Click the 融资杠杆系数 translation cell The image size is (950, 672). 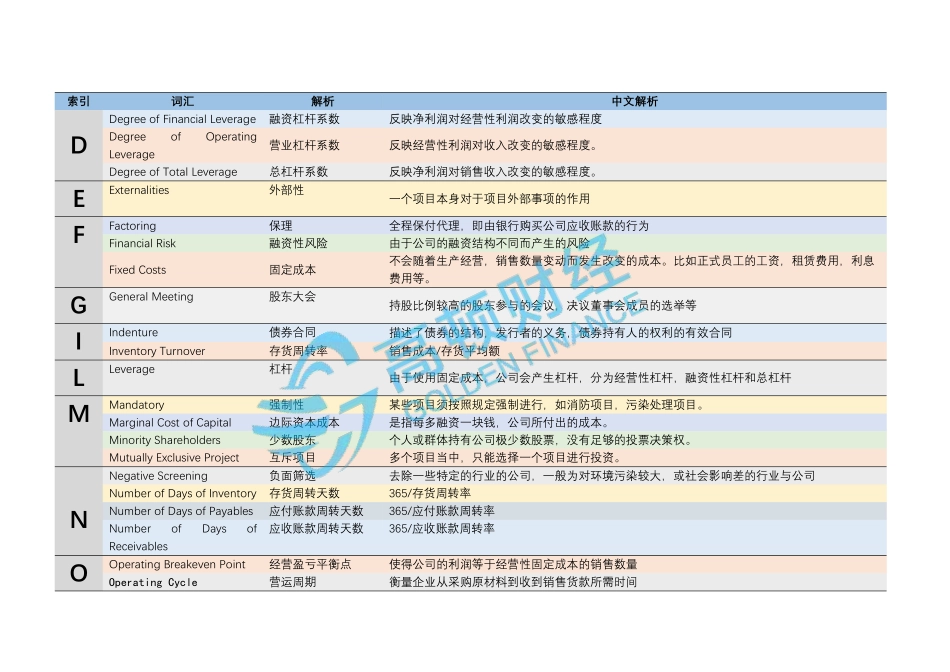pos(304,119)
